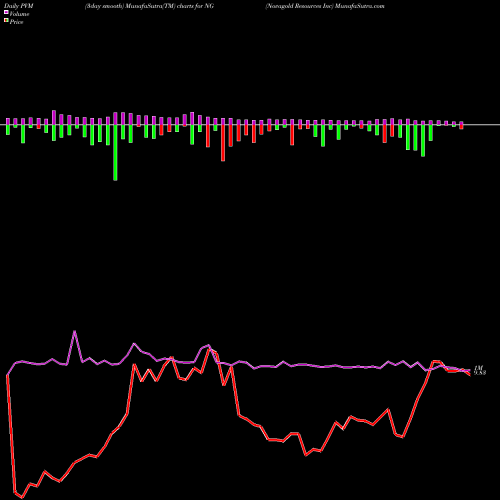Screen dimensions: 500x500
Task: Click the '(Novagold Resources Inc) MunafaSutra.com' text
Action: point(325,6)
